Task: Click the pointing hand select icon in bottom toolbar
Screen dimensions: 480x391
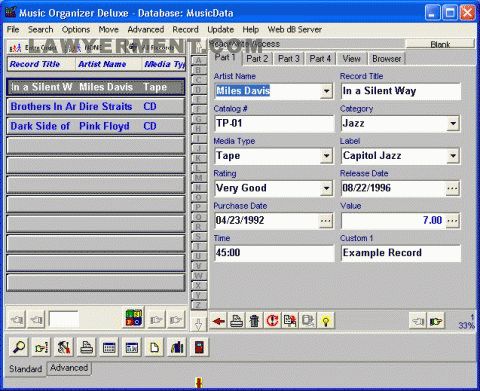Action: [x=41, y=347]
